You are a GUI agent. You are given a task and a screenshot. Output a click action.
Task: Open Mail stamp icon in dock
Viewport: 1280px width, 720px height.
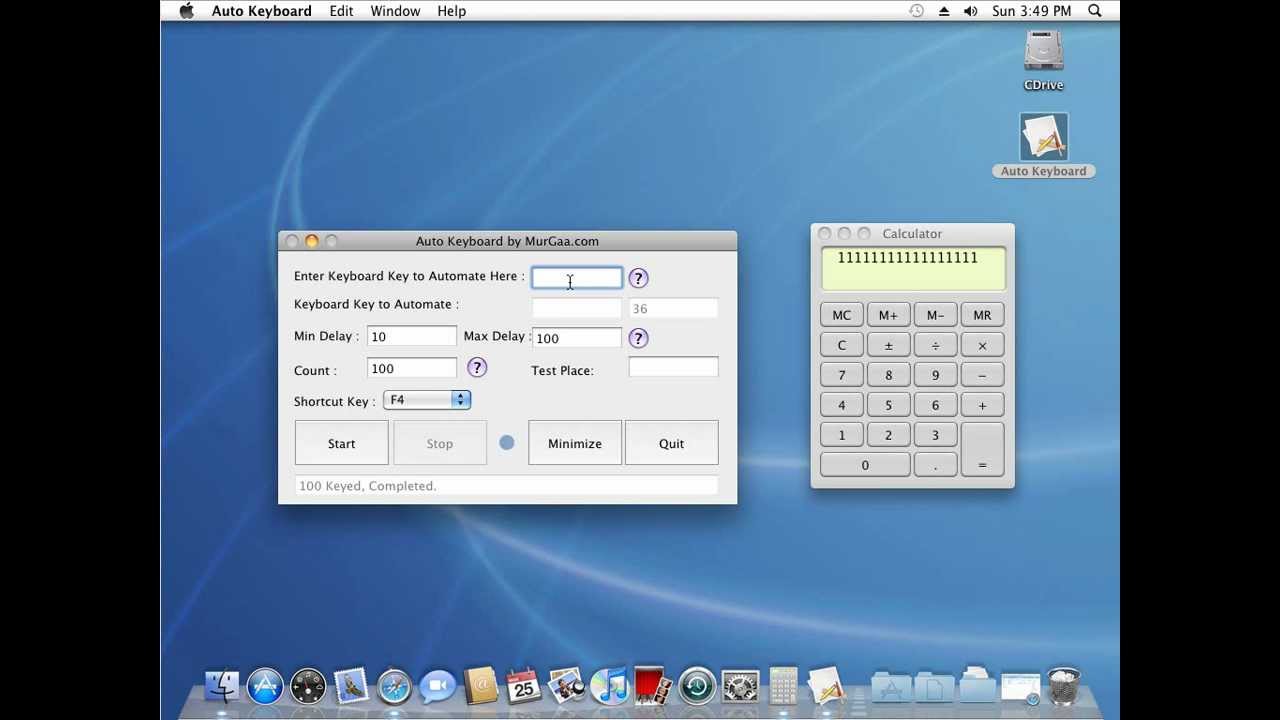[351, 686]
